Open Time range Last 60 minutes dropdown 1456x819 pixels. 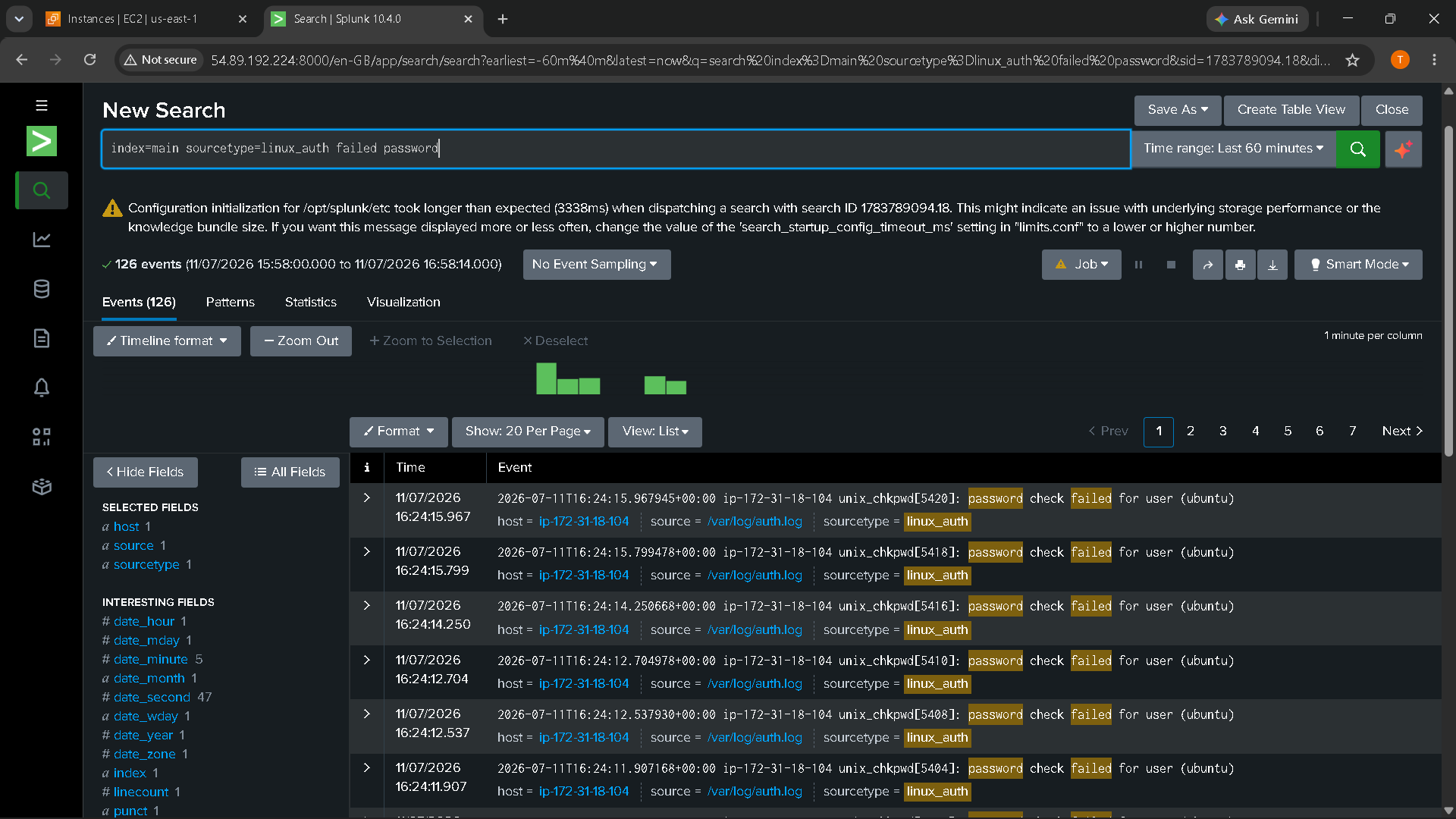[x=1233, y=149]
